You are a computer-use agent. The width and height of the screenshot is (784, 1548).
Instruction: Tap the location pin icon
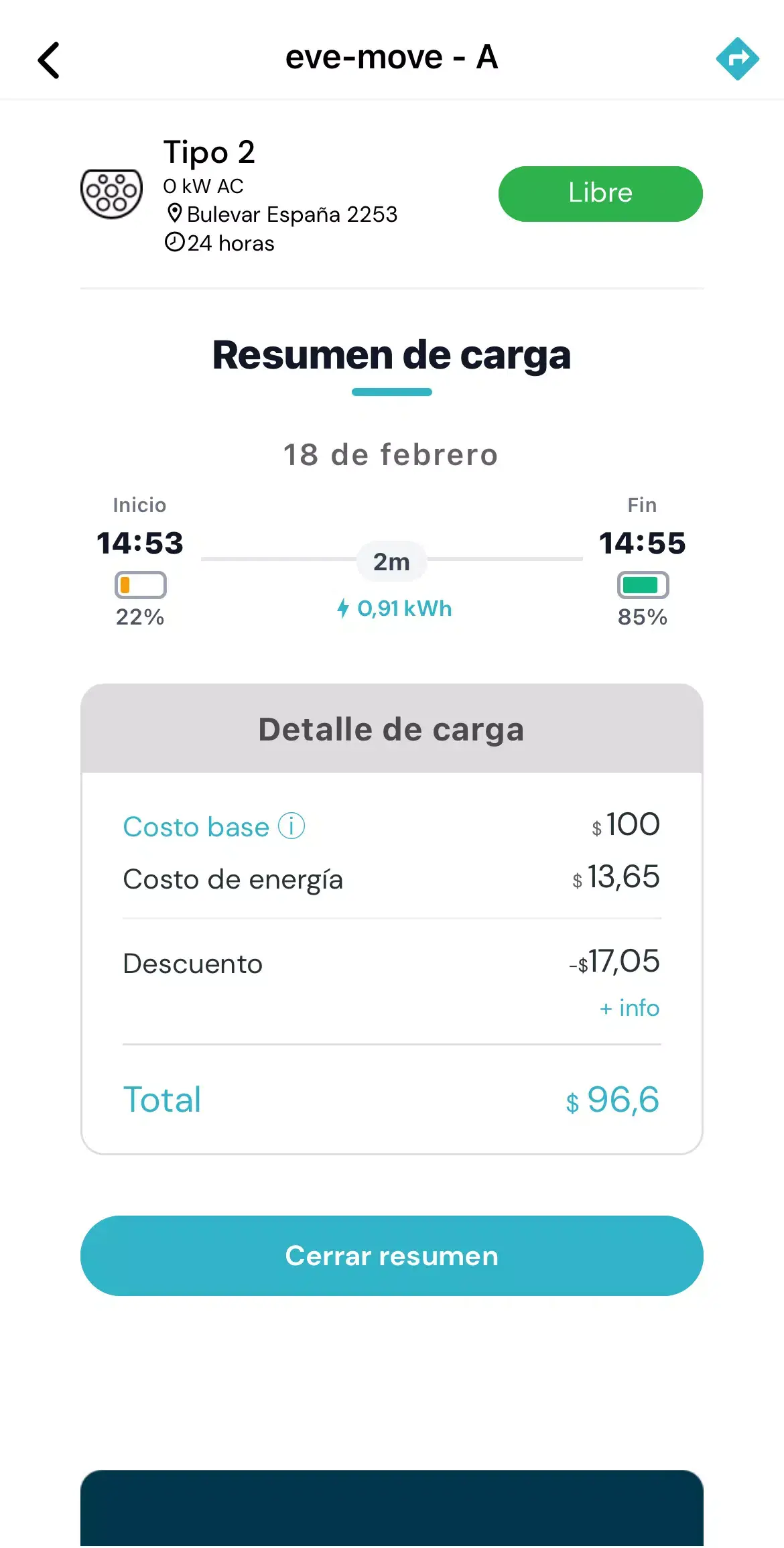pyautogui.click(x=174, y=214)
